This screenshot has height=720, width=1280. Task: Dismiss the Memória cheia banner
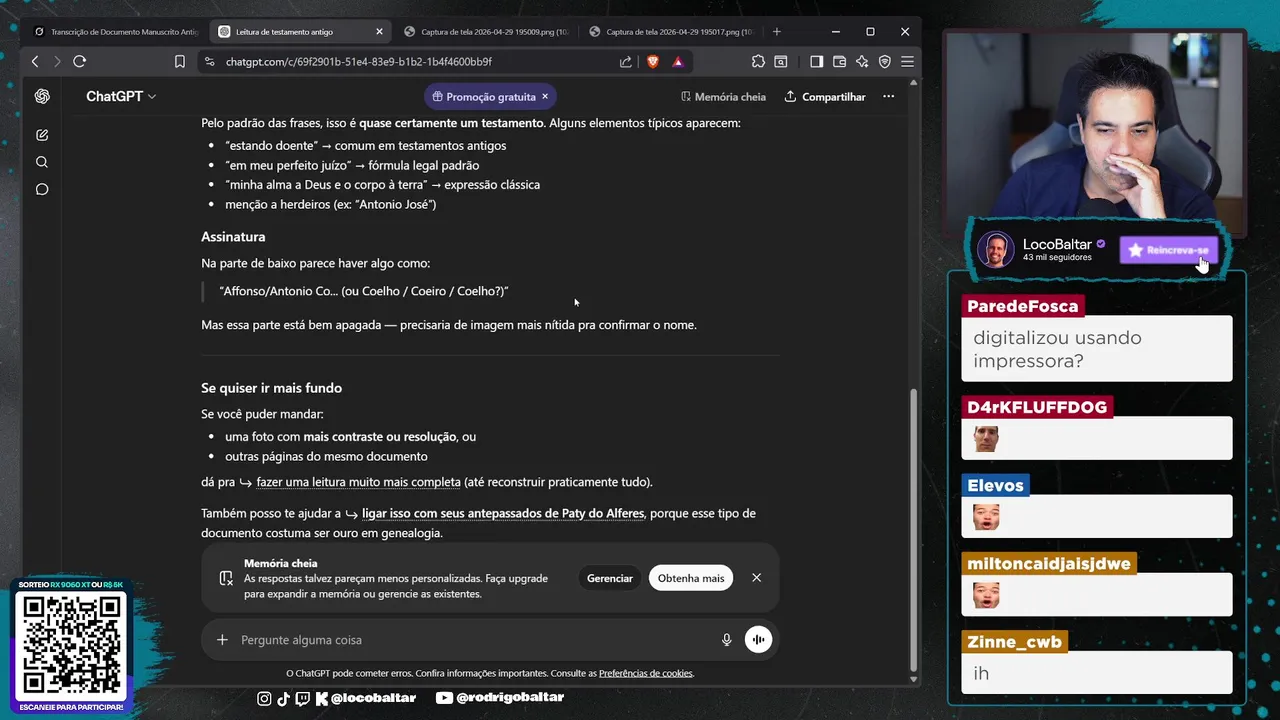pos(756,578)
